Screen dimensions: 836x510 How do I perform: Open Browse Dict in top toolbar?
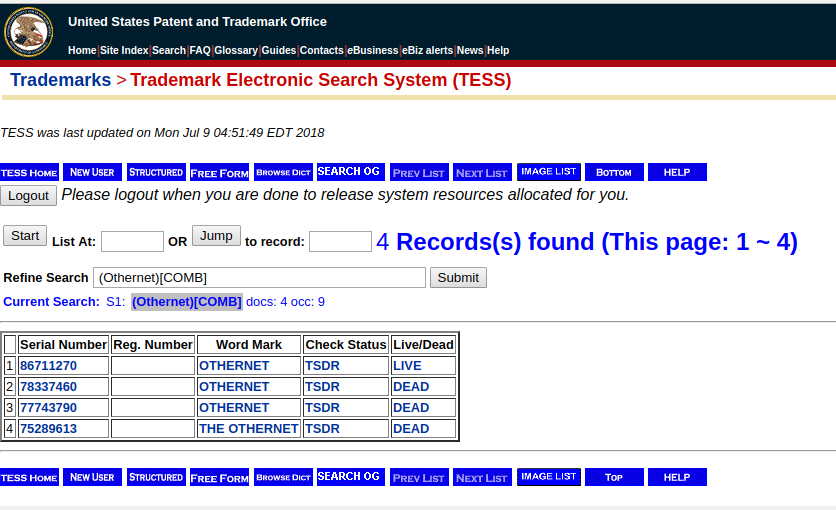click(x=283, y=172)
